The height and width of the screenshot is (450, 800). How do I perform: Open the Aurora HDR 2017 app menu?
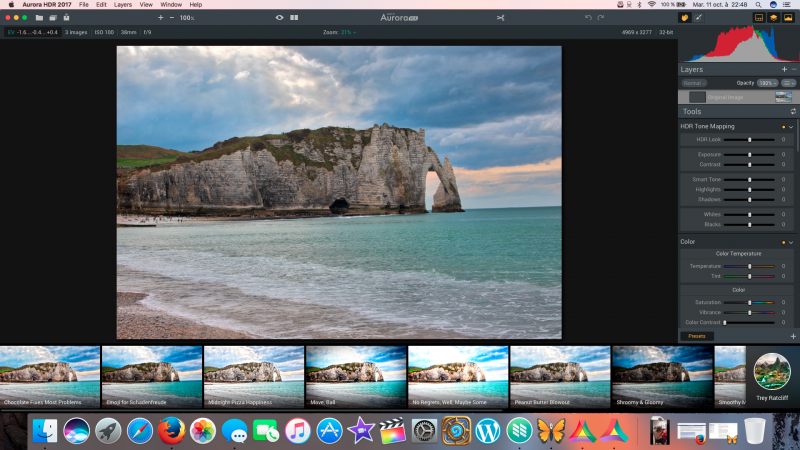[47, 5]
